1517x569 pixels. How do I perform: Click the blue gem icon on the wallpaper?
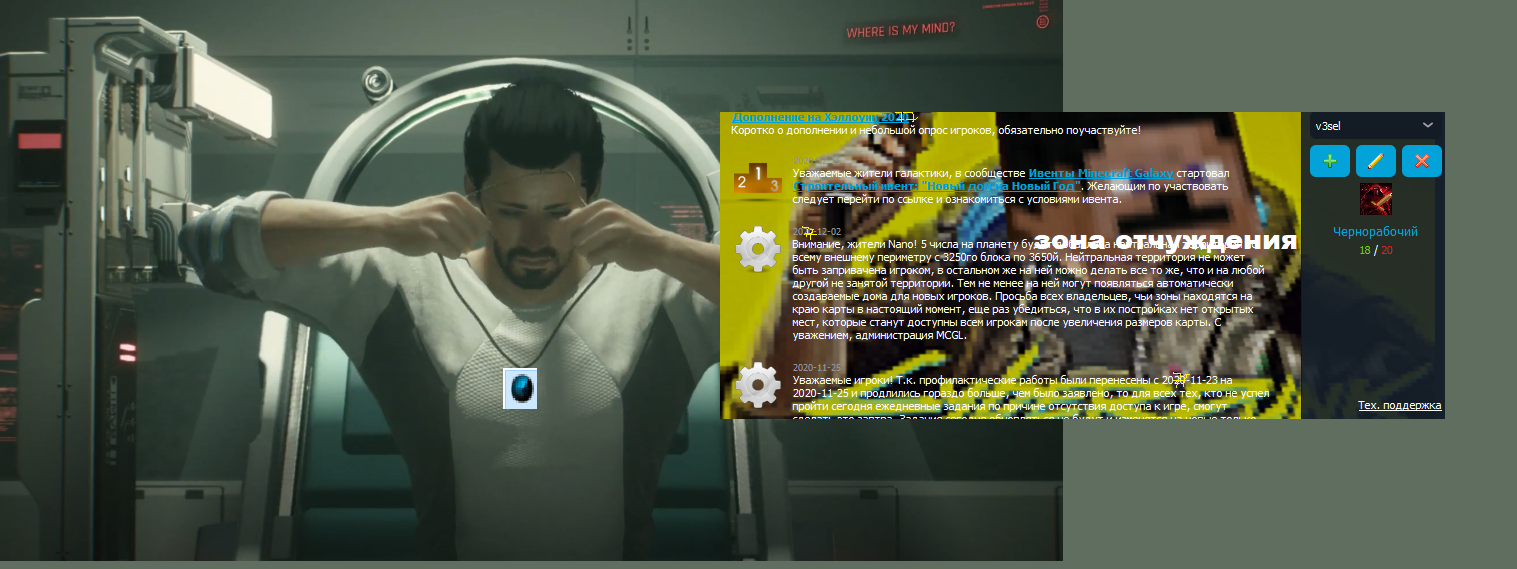pos(520,388)
